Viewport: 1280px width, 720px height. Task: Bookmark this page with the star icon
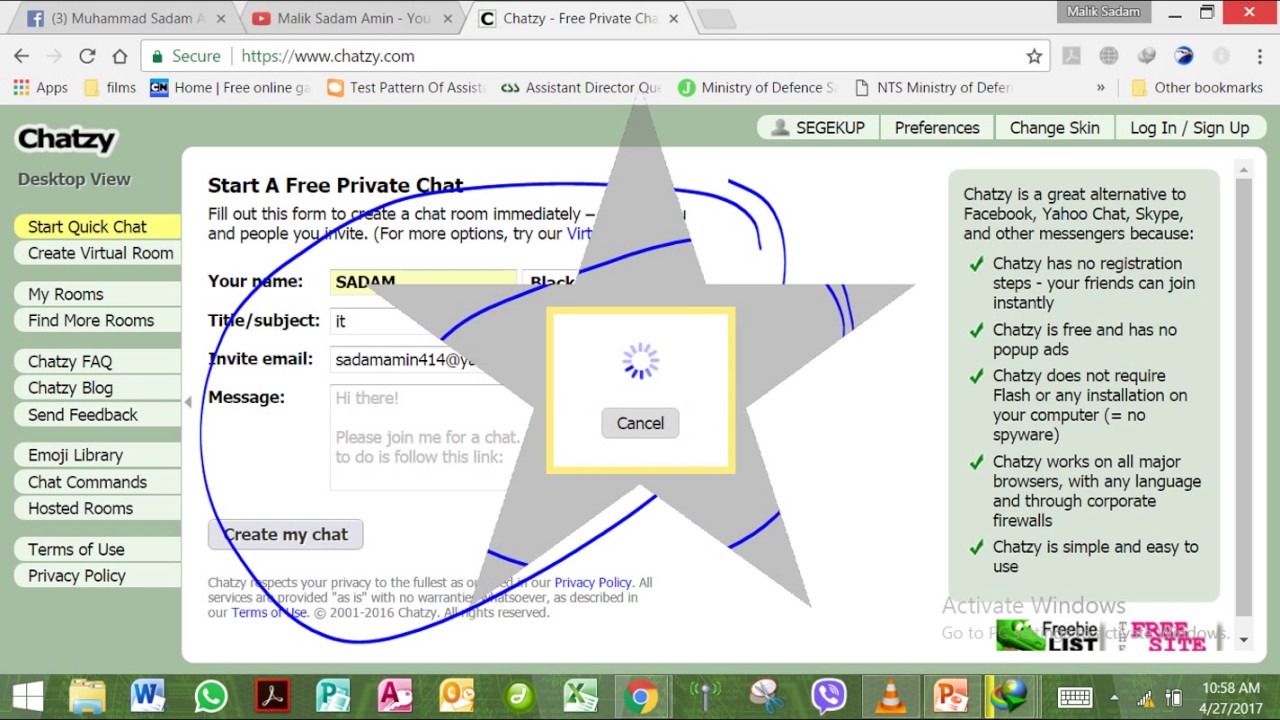pyautogui.click(x=1034, y=56)
